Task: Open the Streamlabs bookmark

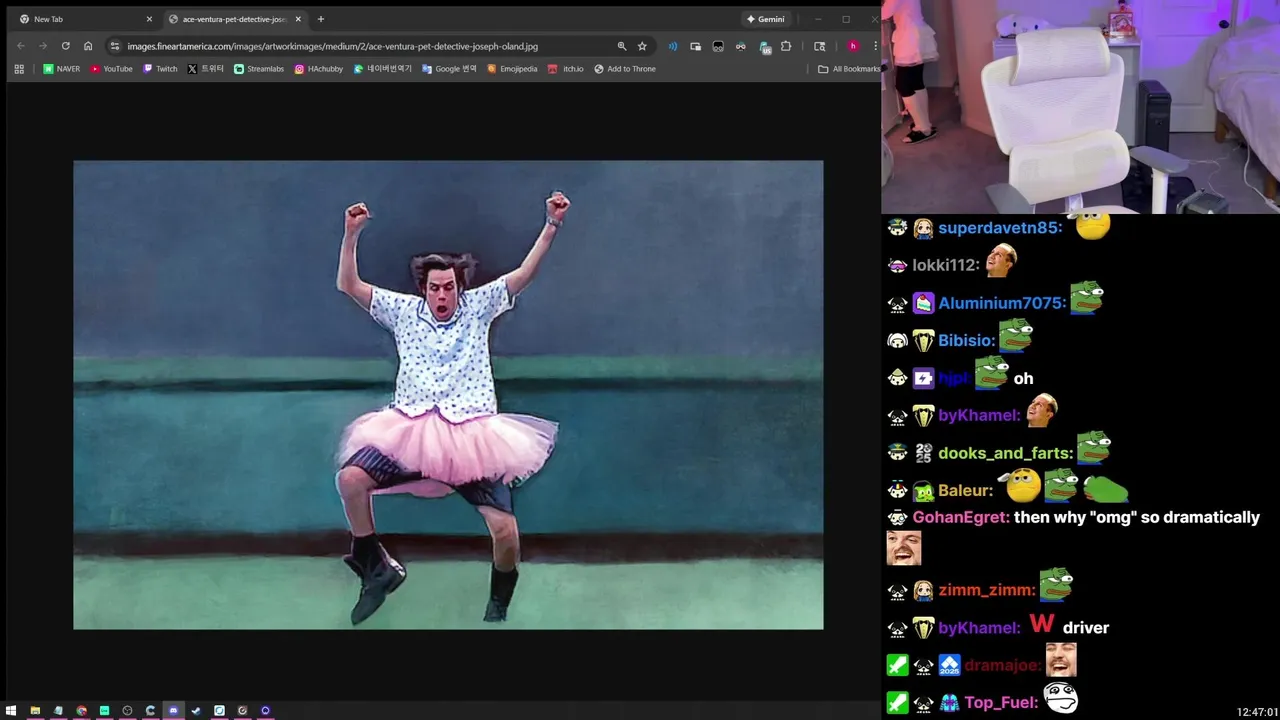Action: pos(259,69)
